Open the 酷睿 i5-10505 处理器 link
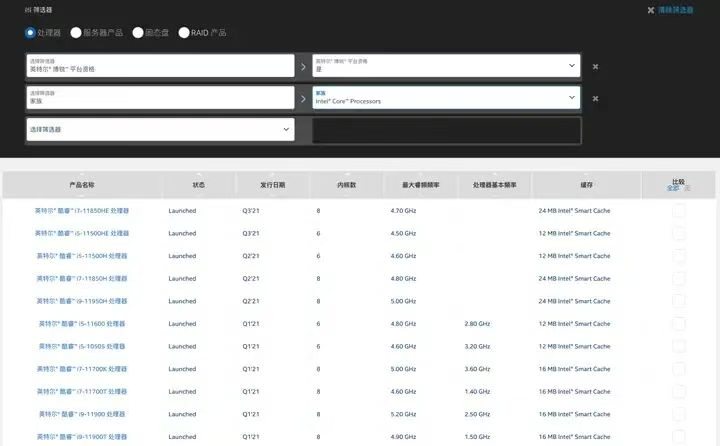The height and width of the screenshot is (446, 720). (x=82, y=346)
